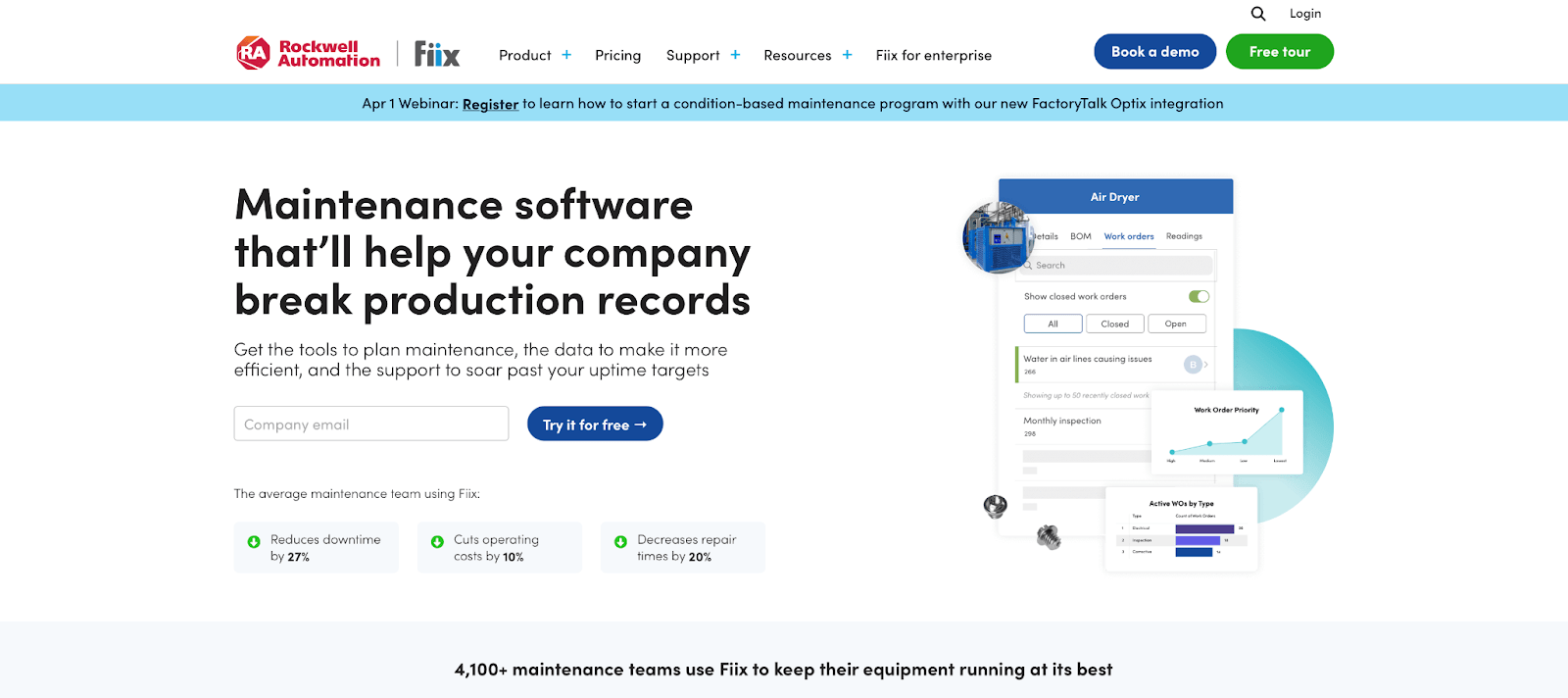This screenshot has width=1568, height=698.
Task: Click the Fiix logo
Action: (436, 54)
